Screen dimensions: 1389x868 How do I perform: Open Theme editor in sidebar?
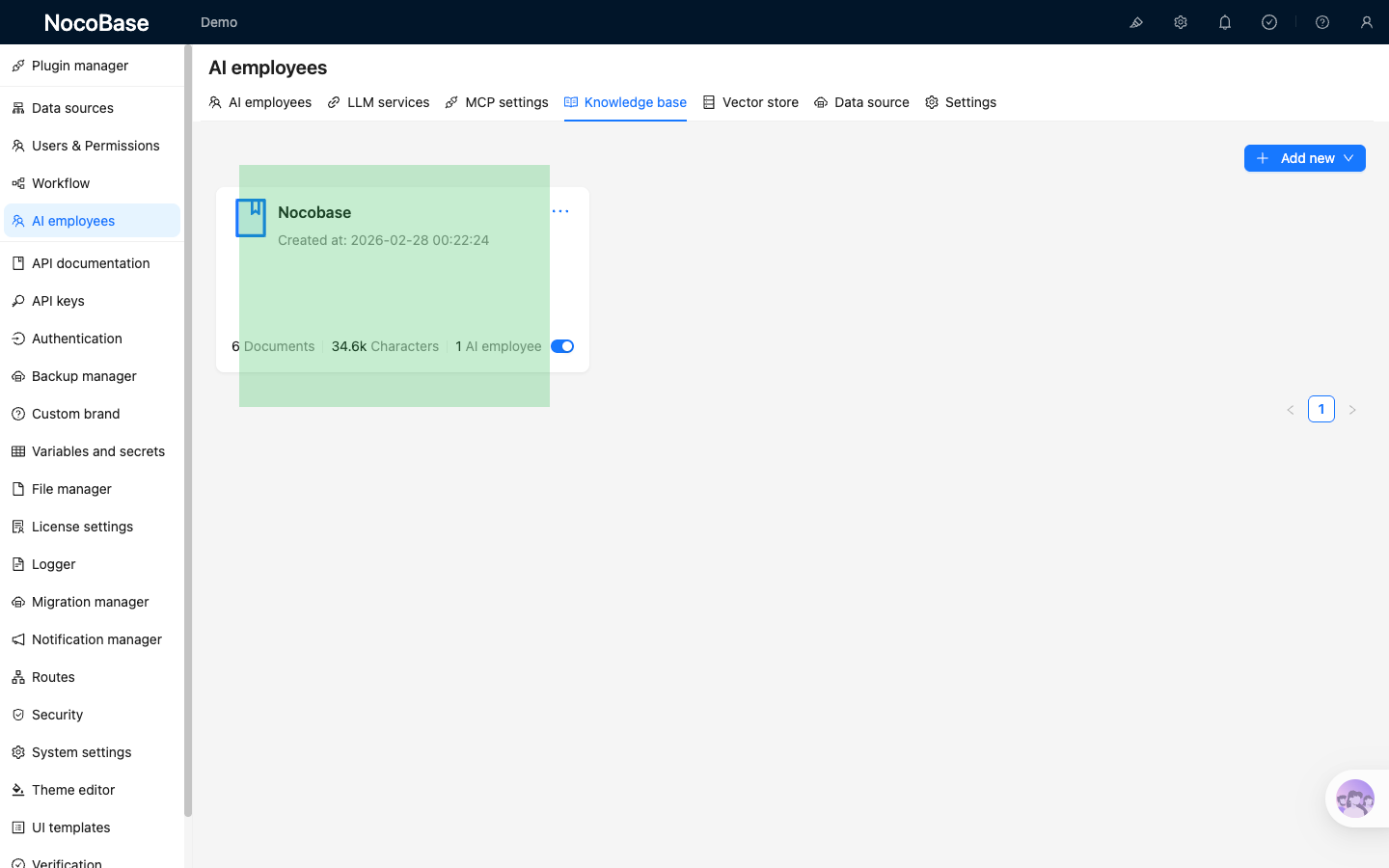tap(73, 790)
